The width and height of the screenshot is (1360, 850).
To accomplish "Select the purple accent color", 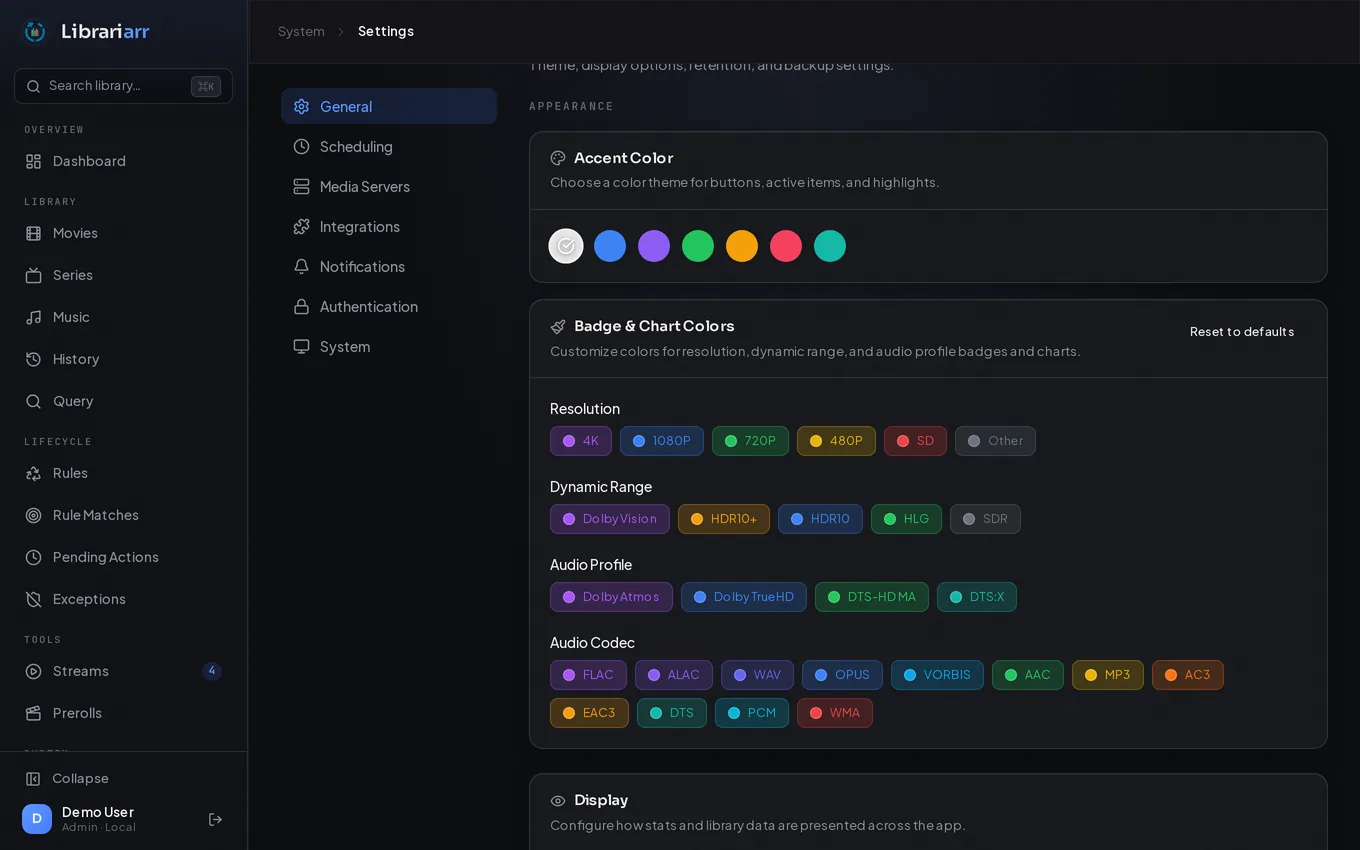I will coord(654,246).
